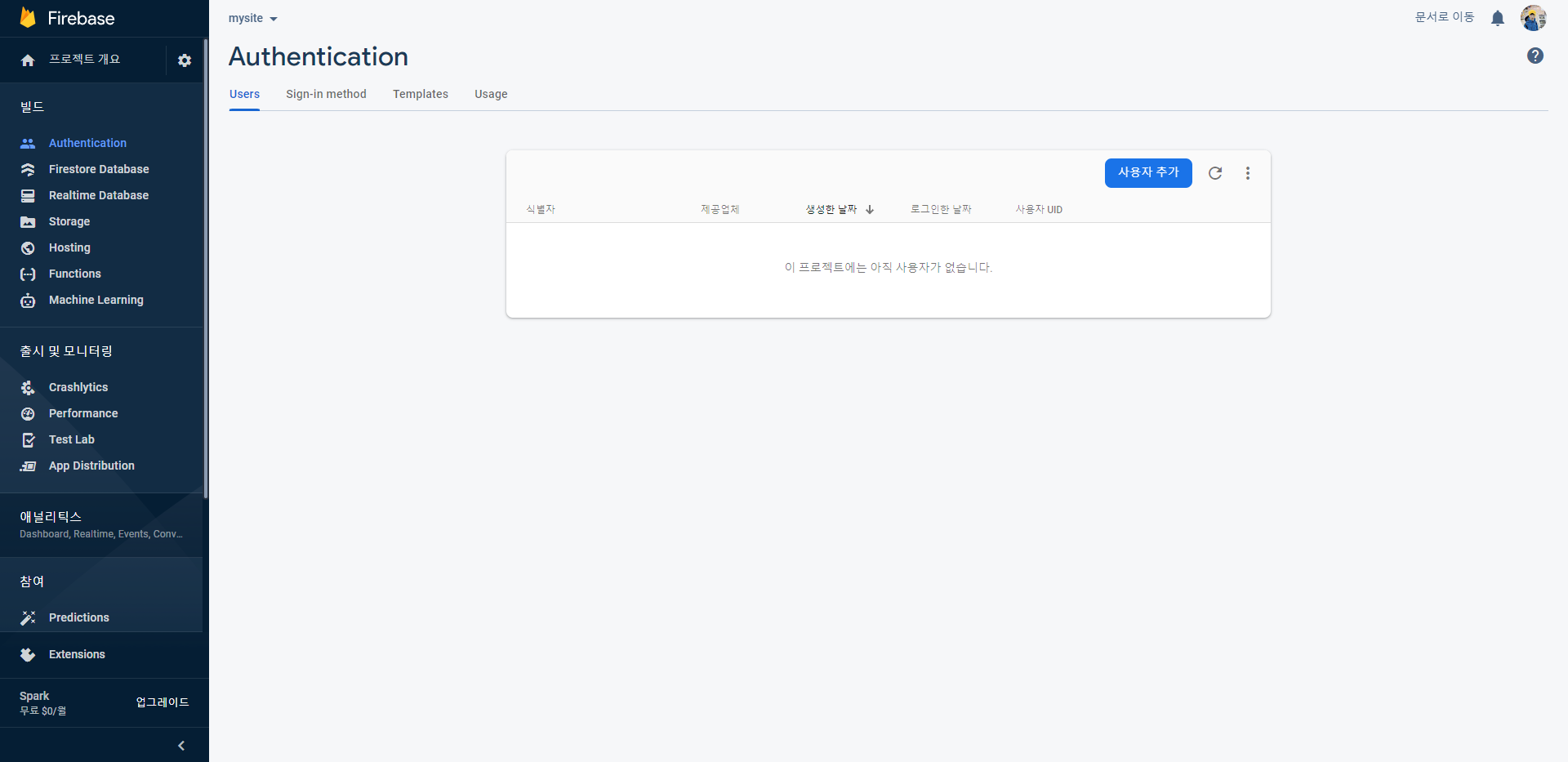Click the 생성한 날짜 column header
The image size is (1568, 762).
831,210
